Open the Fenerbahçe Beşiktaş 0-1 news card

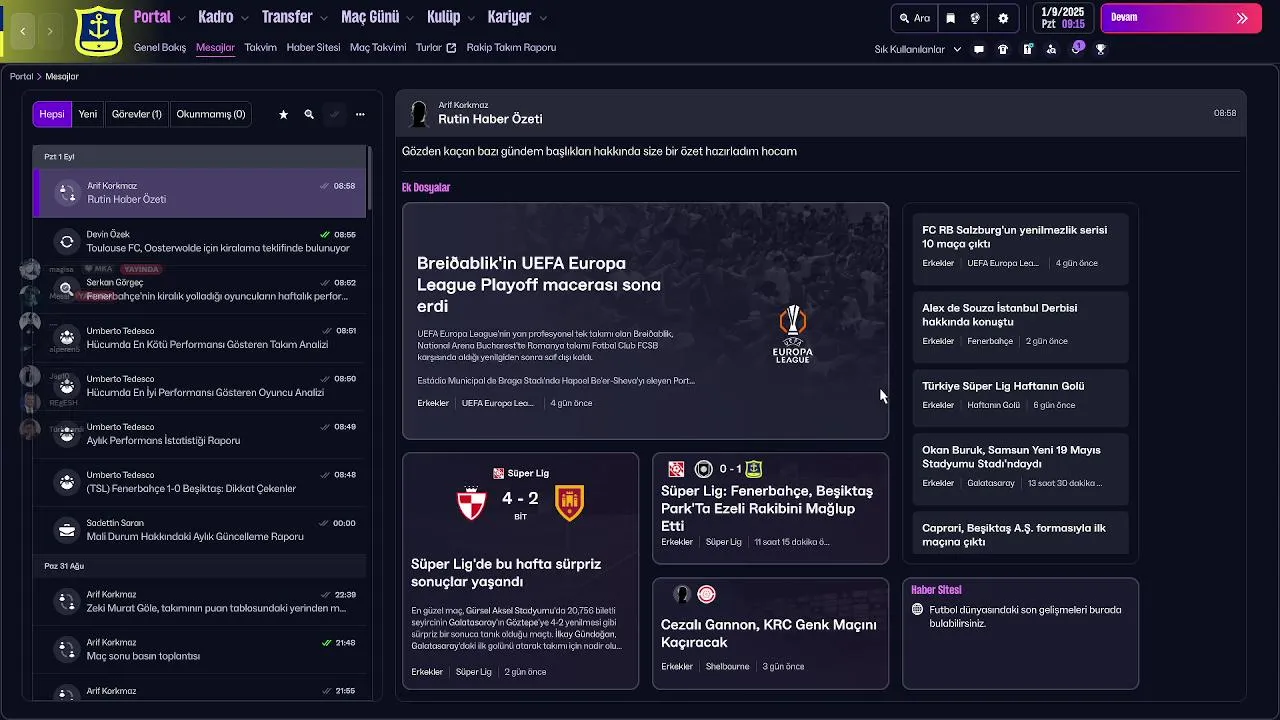(770, 508)
